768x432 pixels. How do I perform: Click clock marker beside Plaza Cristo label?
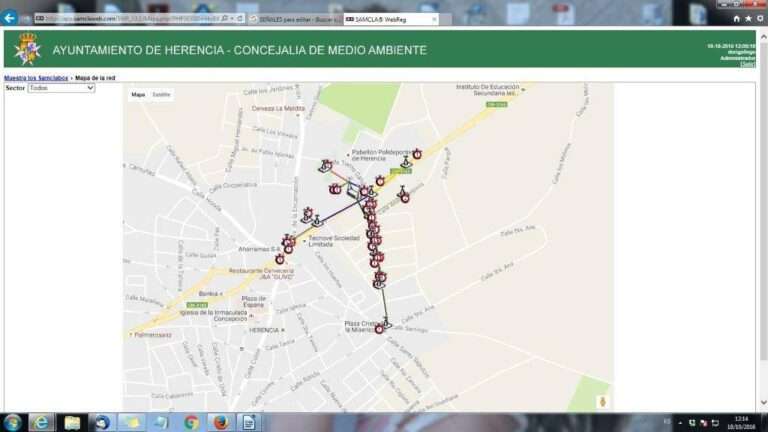(x=379, y=330)
